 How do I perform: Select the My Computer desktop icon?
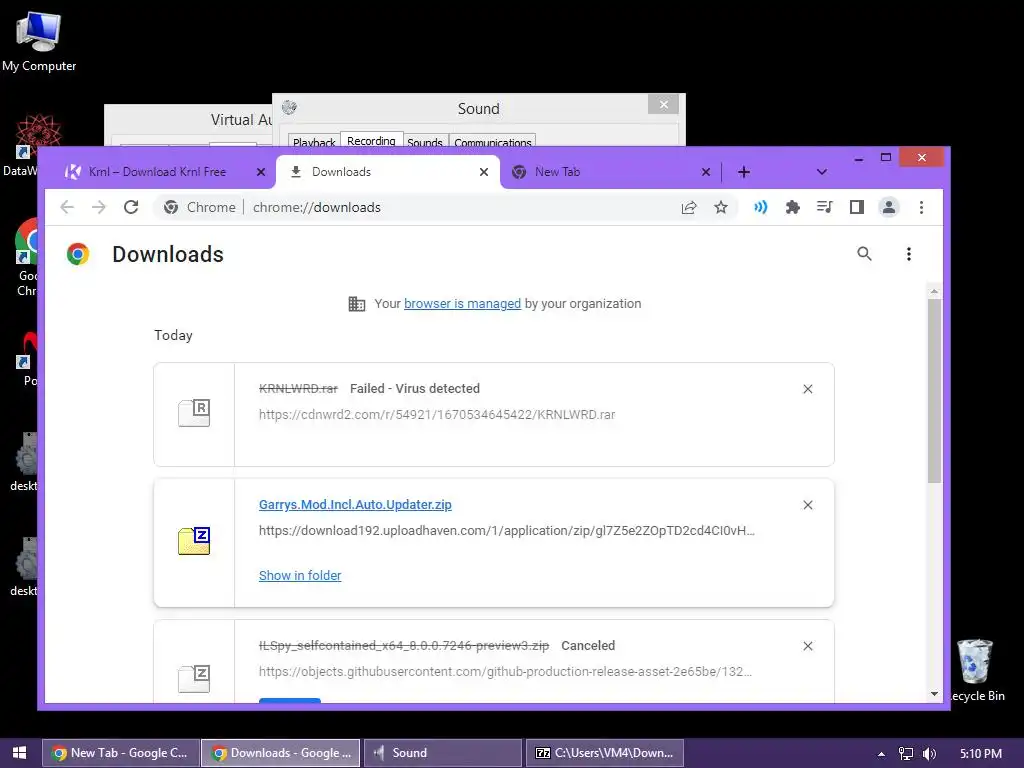(x=39, y=41)
